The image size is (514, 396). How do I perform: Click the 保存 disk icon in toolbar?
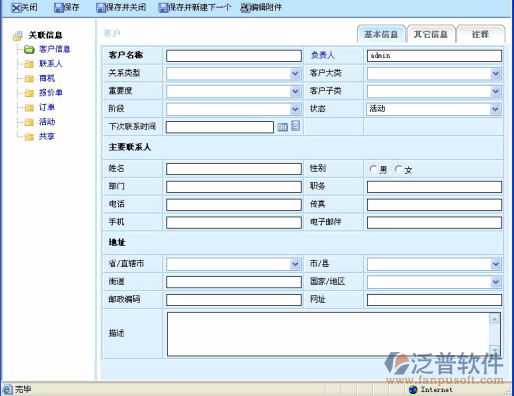(x=59, y=8)
